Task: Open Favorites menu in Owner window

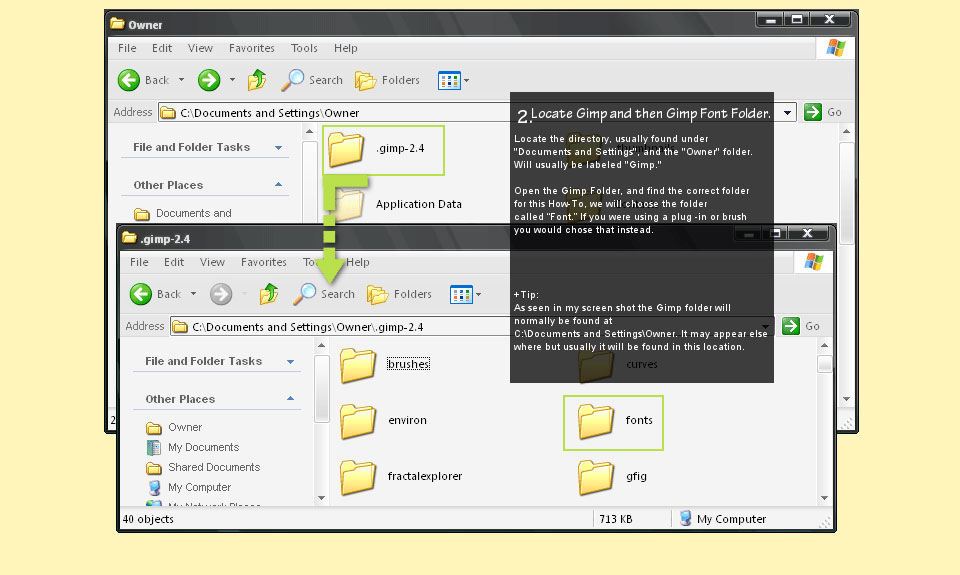Action: pos(252,48)
